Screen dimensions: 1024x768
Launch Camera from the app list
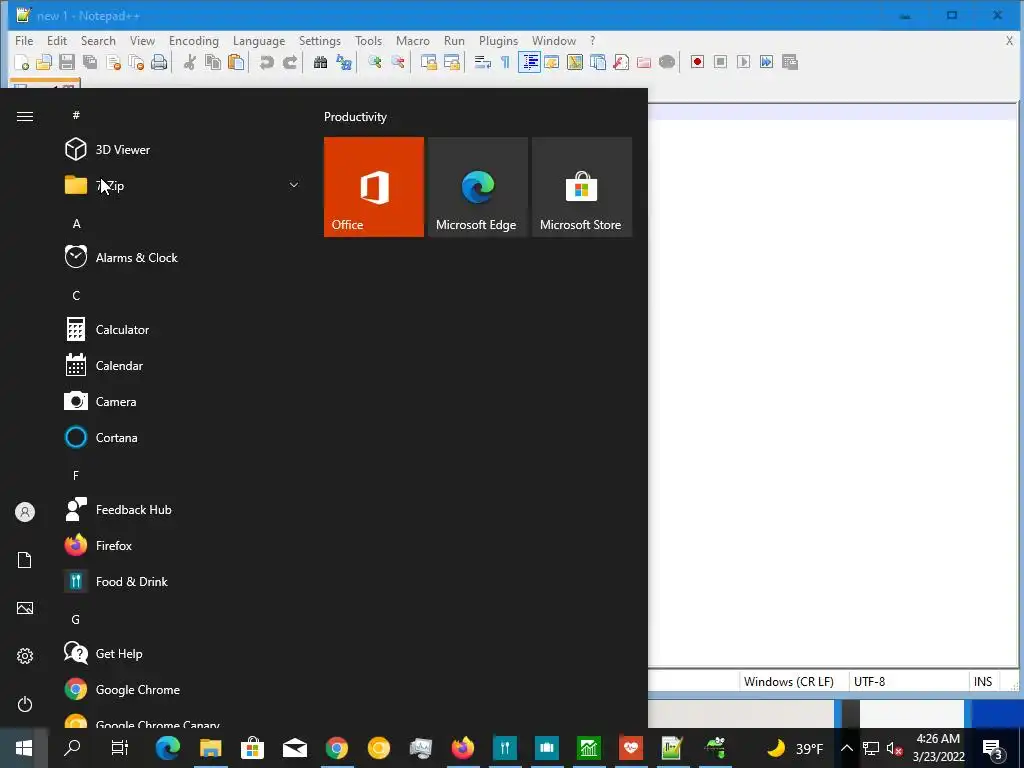tap(183, 402)
